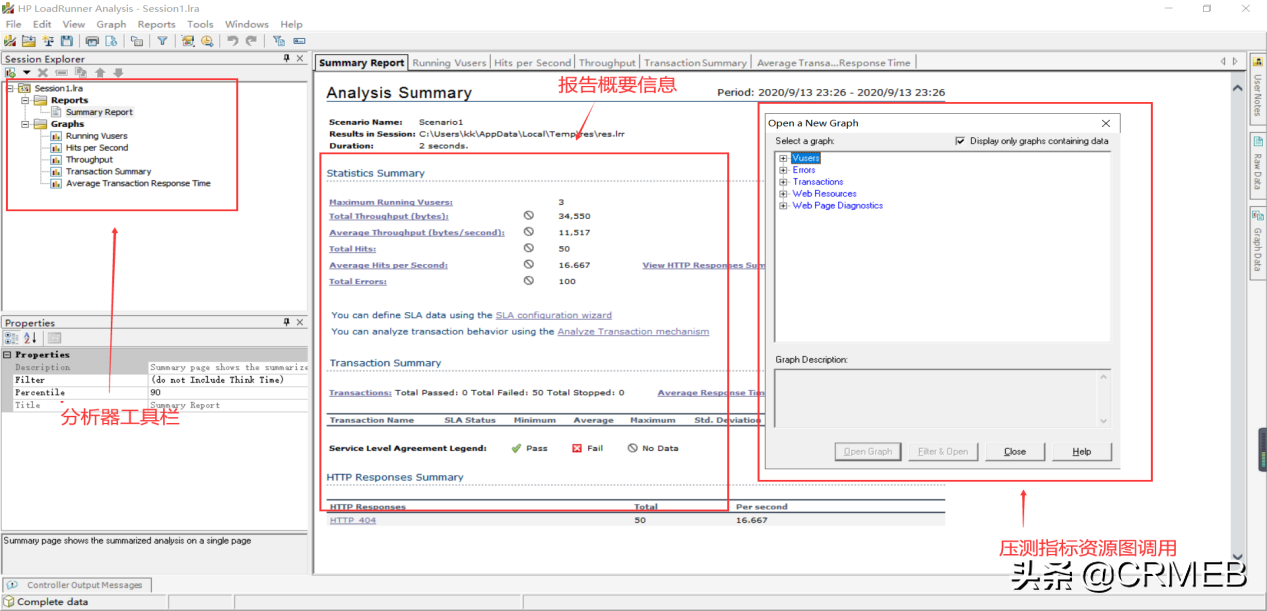This screenshot has width=1267, height=611.
Task: Collapse the Graphs folder in Session Explorer
Action: pyautogui.click(x=26, y=124)
